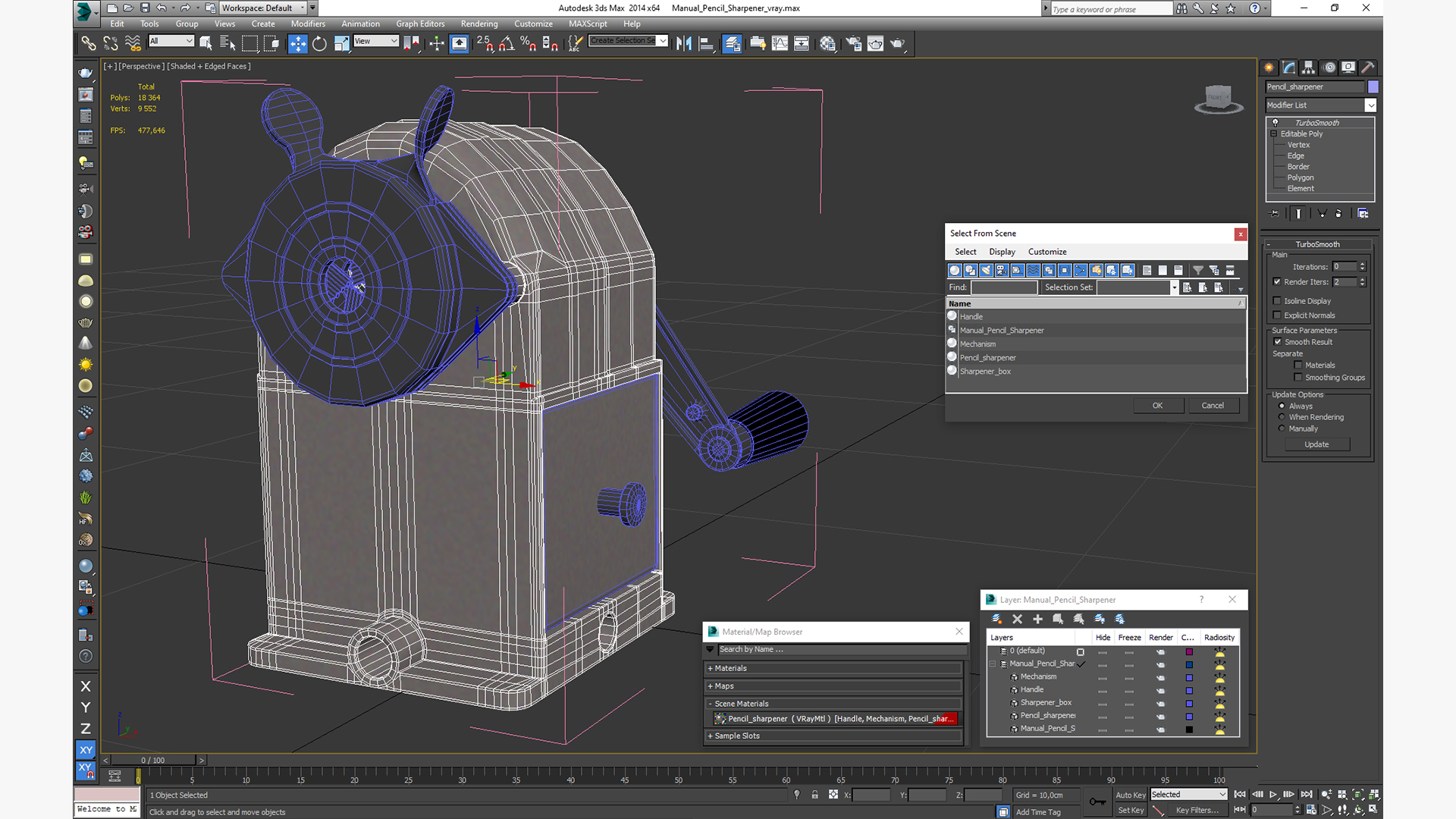
Task: Click the Mirror tool icon
Action: pos(683,44)
